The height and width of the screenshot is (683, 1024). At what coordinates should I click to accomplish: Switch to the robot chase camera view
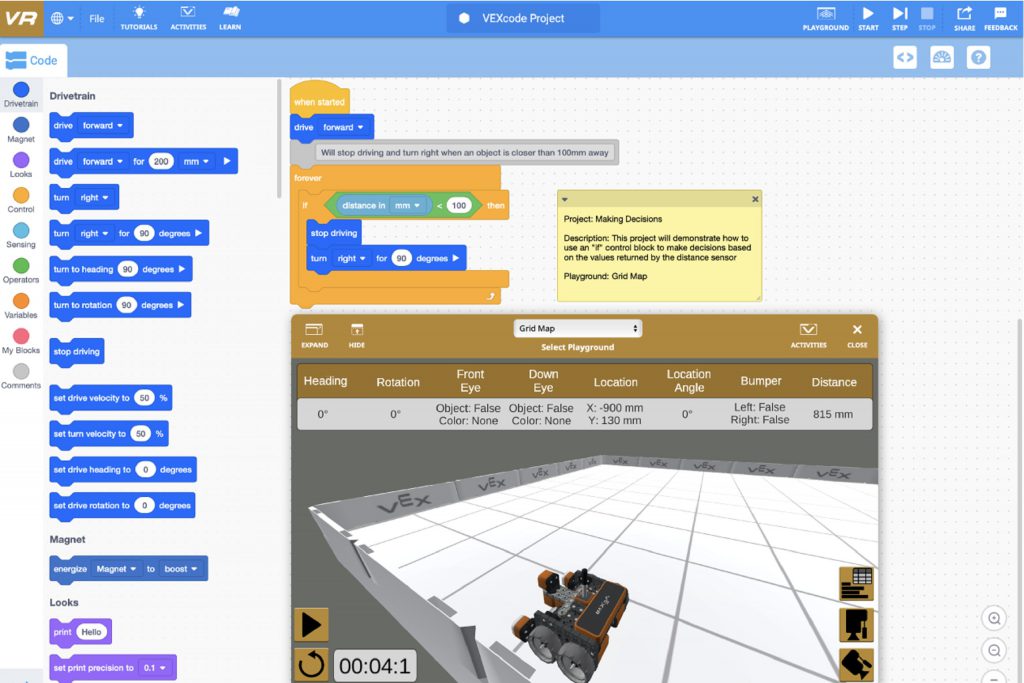pyautogui.click(x=856, y=624)
